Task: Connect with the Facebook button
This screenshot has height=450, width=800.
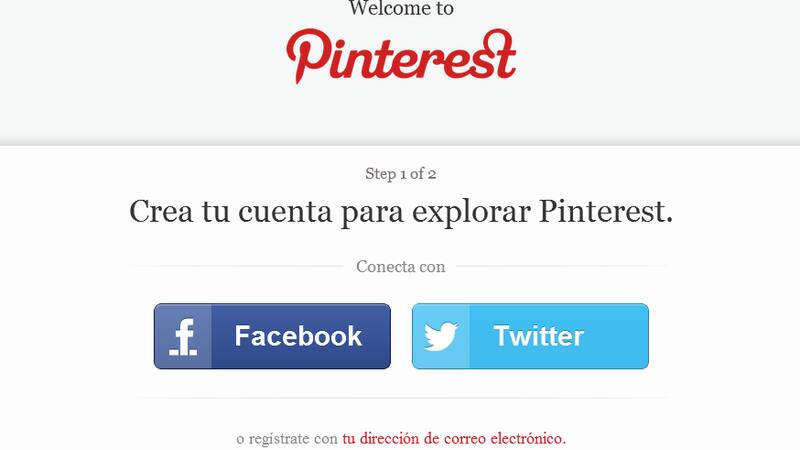Action: tap(272, 336)
